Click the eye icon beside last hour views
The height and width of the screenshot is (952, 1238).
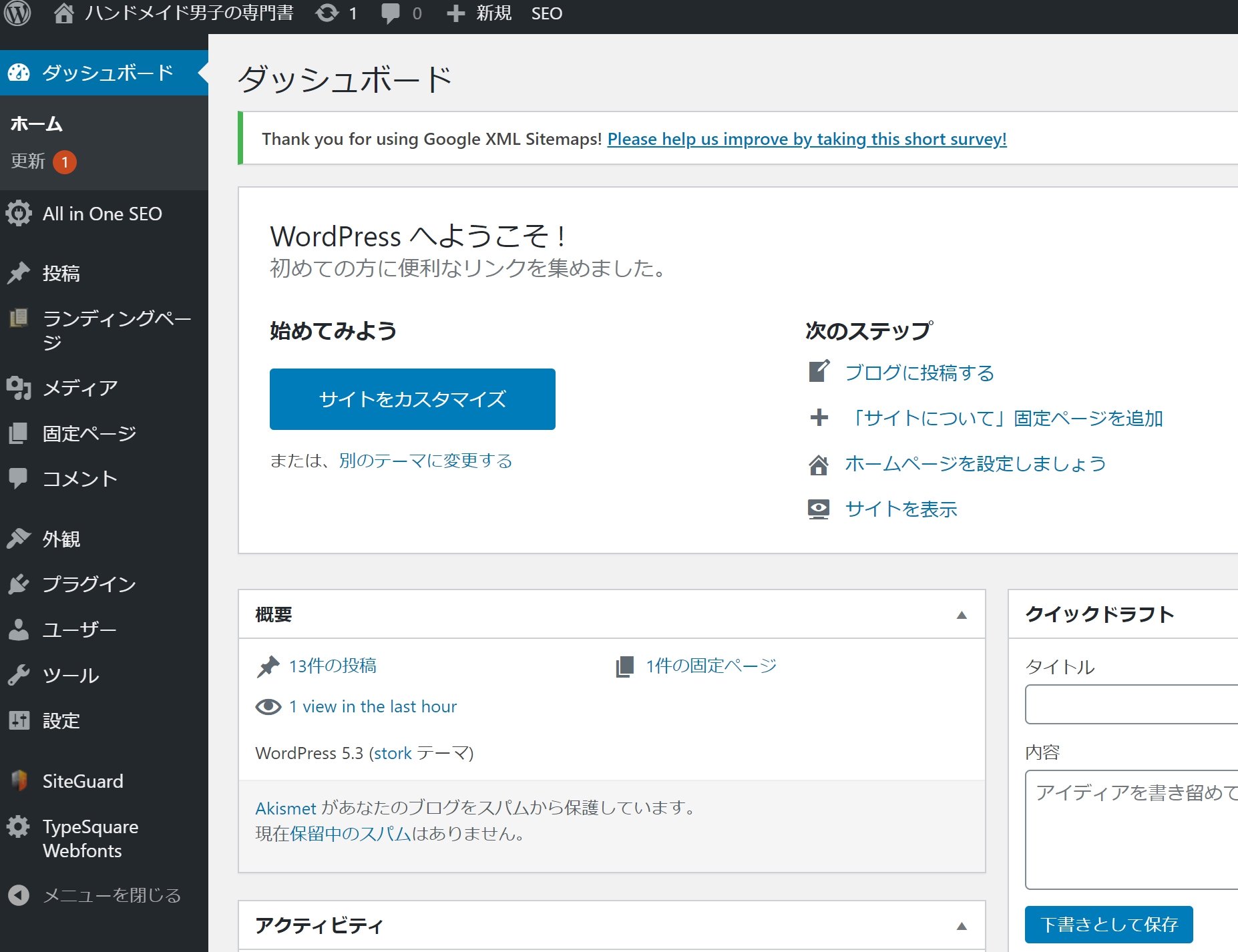(x=268, y=706)
